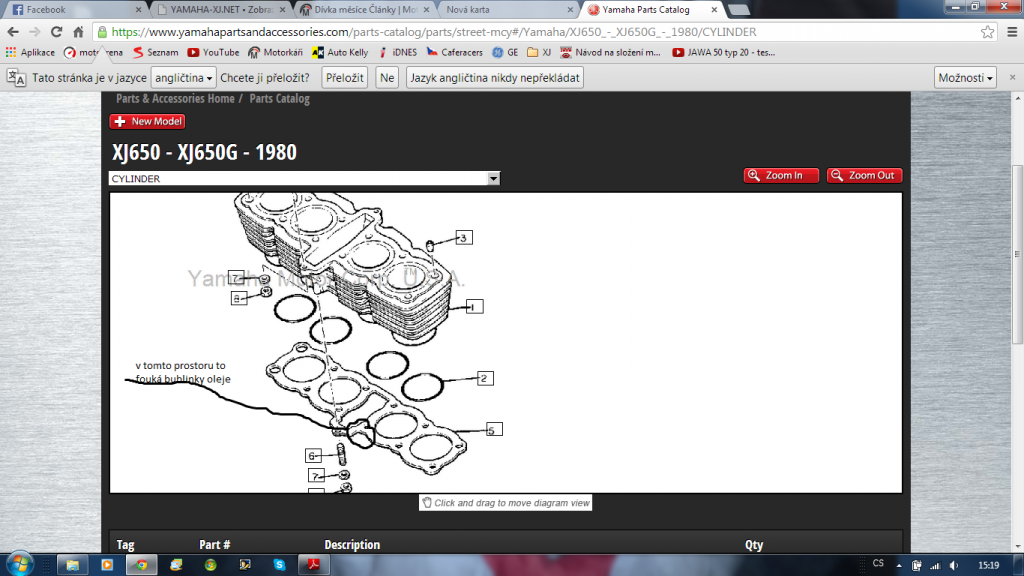The height and width of the screenshot is (576, 1024).
Task: Expand the angličtina language dropdown
Action: (184, 78)
